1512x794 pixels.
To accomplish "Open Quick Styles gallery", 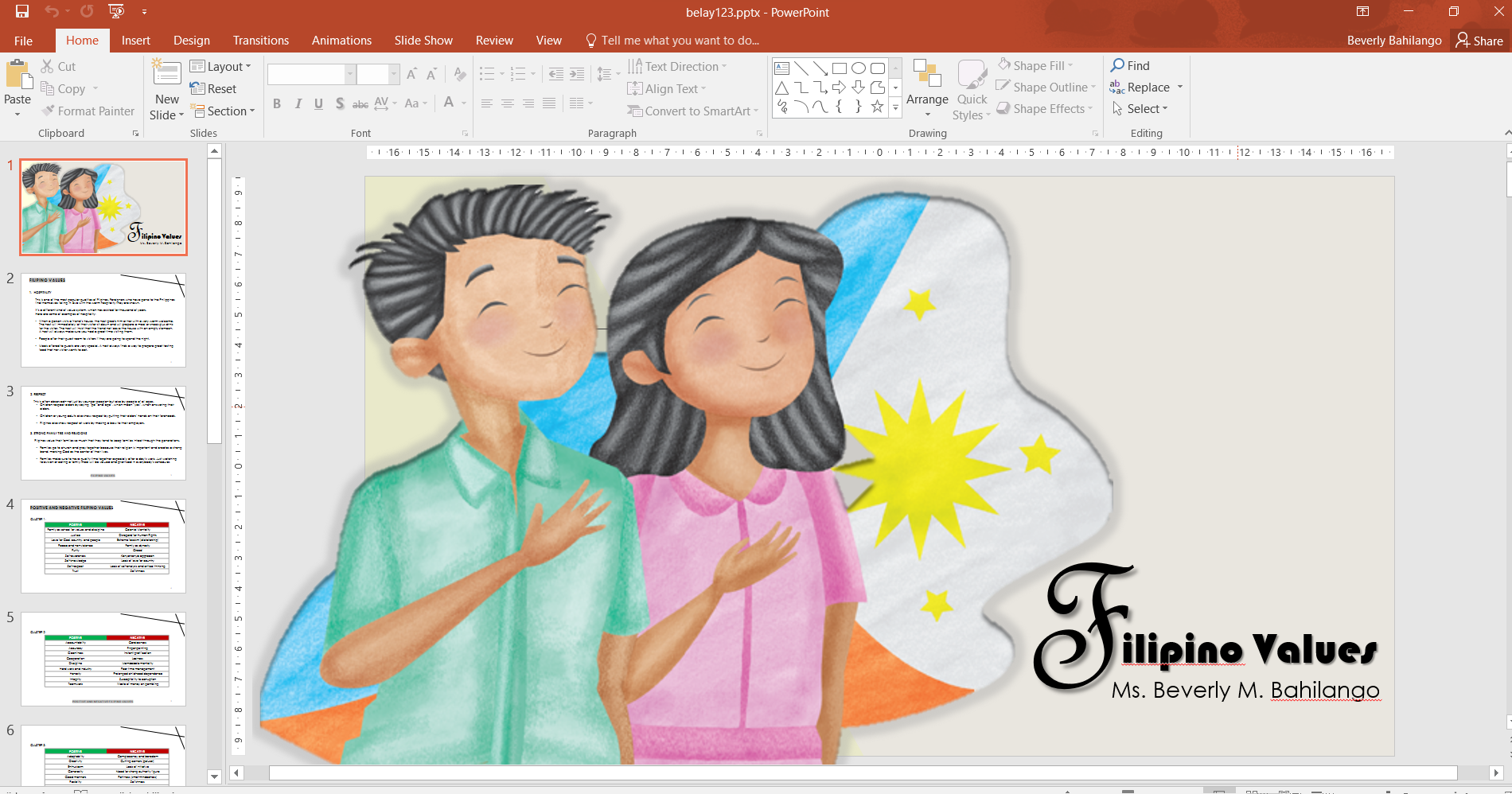I will (x=972, y=89).
